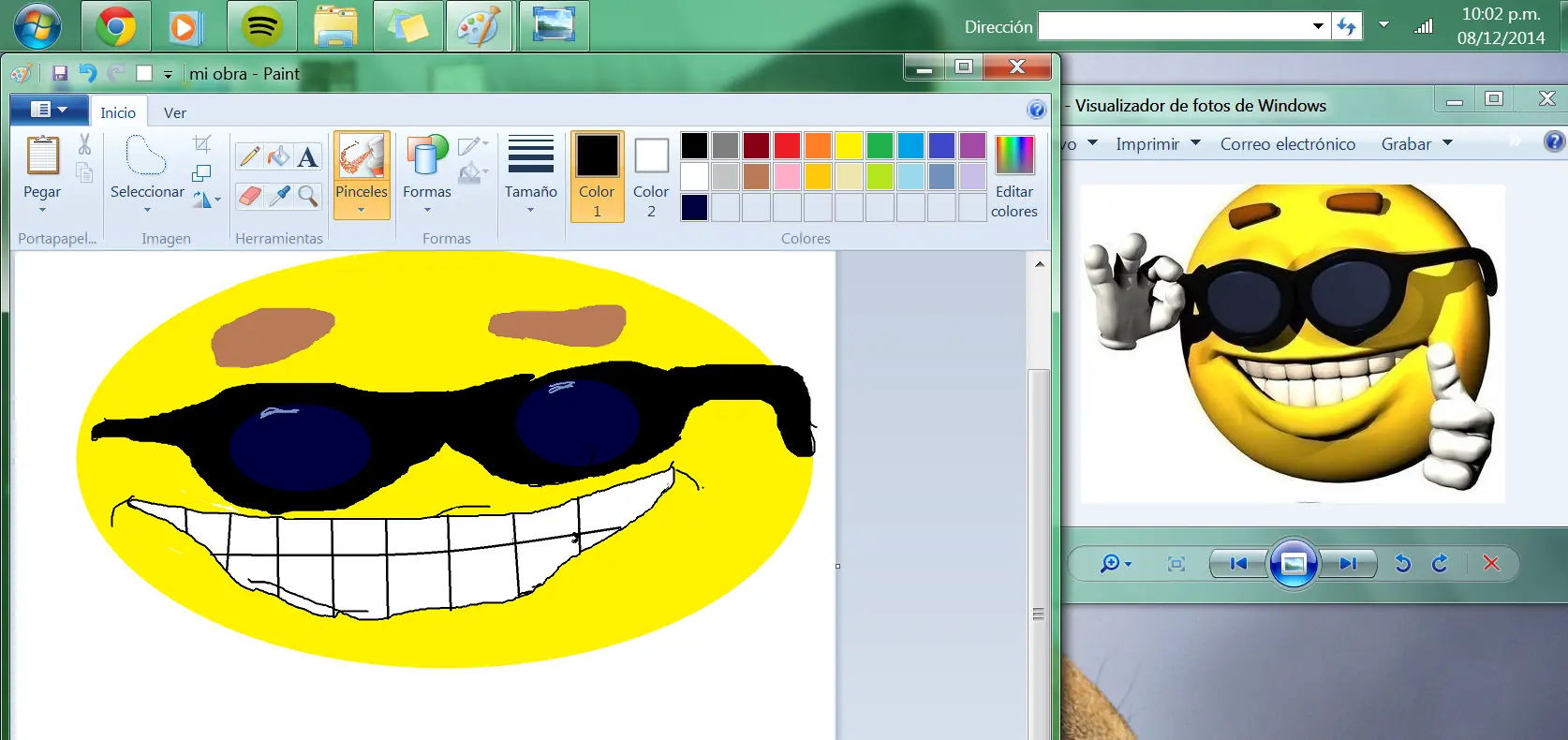This screenshot has height=740, width=1568.
Task: Rotate photo clockwise in photo viewer
Action: coord(1440,563)
